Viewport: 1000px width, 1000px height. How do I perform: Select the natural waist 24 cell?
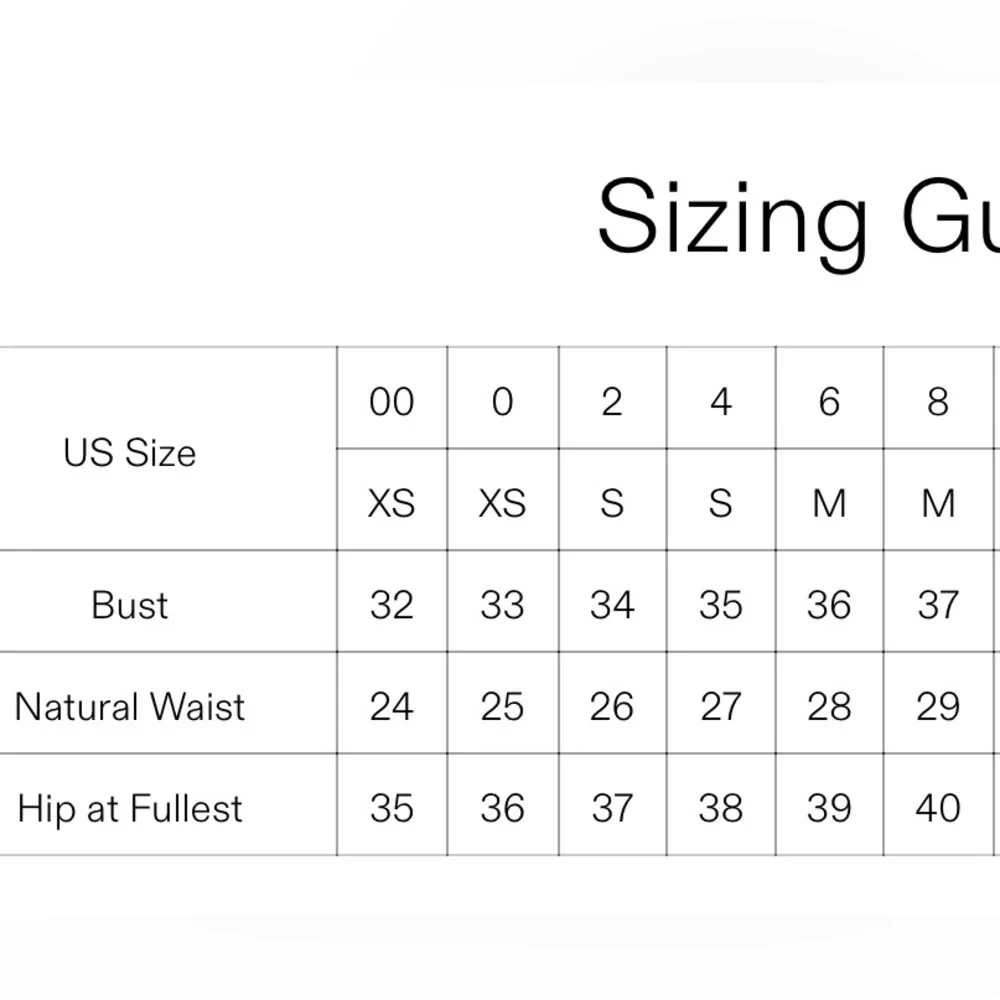[x=391, y=707]
